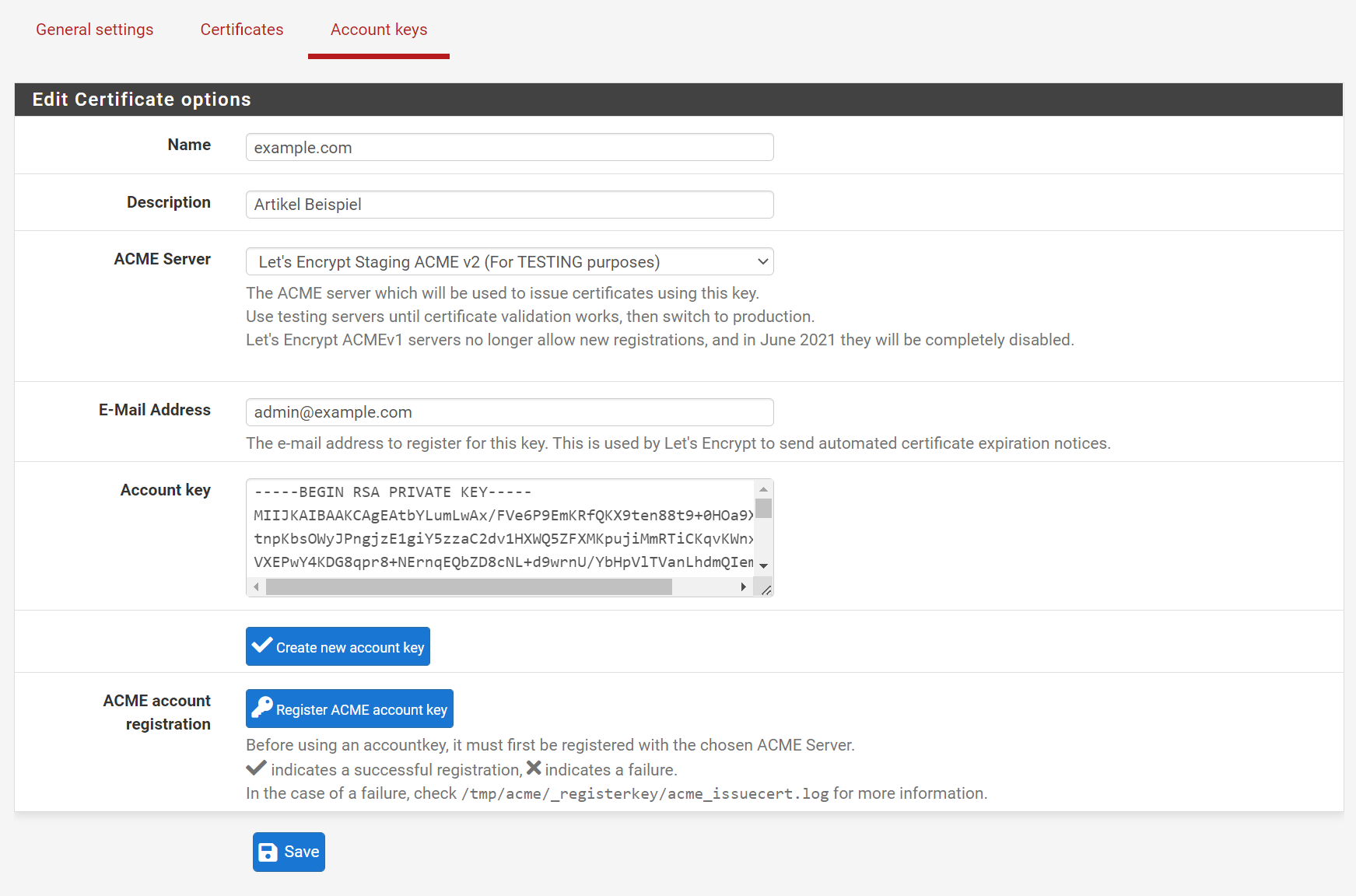The image size is (1356, 896).
Task: Click the E-Mail Address field with admin@example.com
Action: (x=510, y=411)
